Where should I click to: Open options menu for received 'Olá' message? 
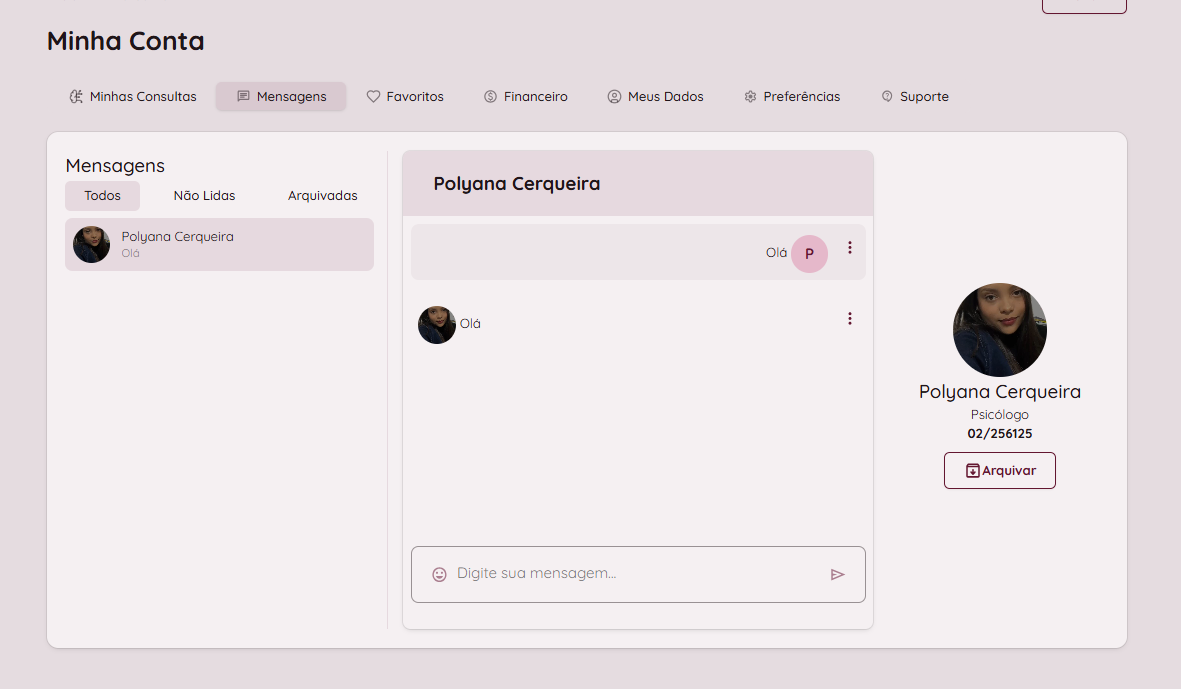[850, 319]
